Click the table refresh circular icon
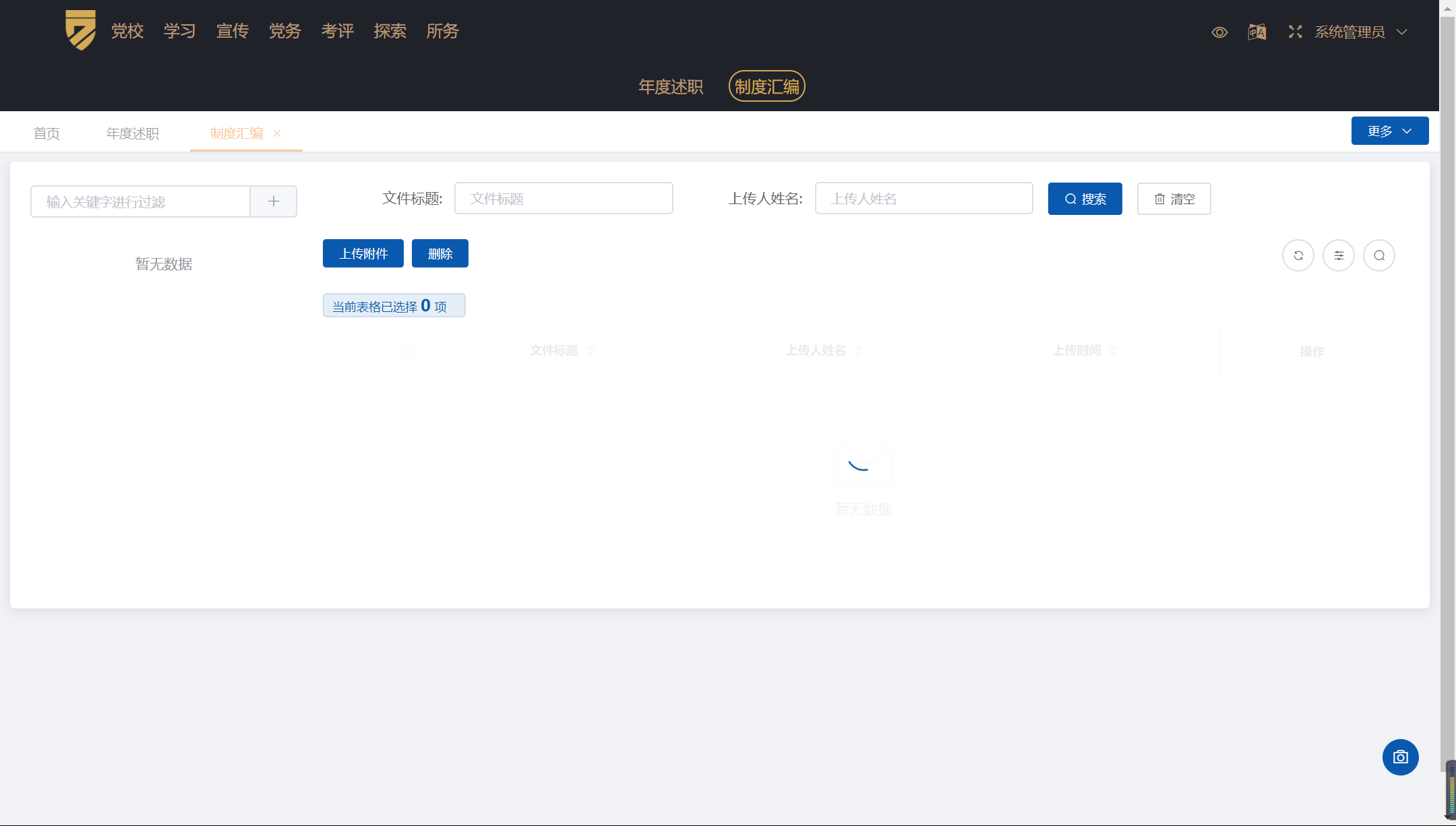Image resolution: width=1456 pixels, height=826 pixels. pos(1298,255)
